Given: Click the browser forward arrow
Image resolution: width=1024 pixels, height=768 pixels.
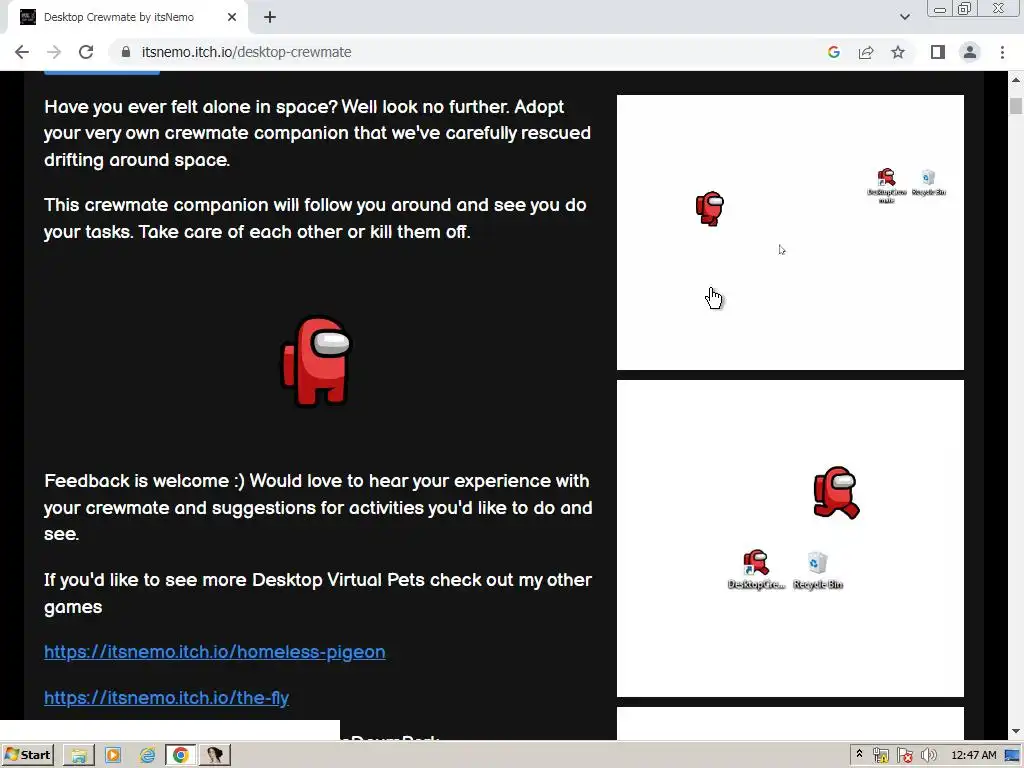Looking at the screenshot, I should pos(54,52).
